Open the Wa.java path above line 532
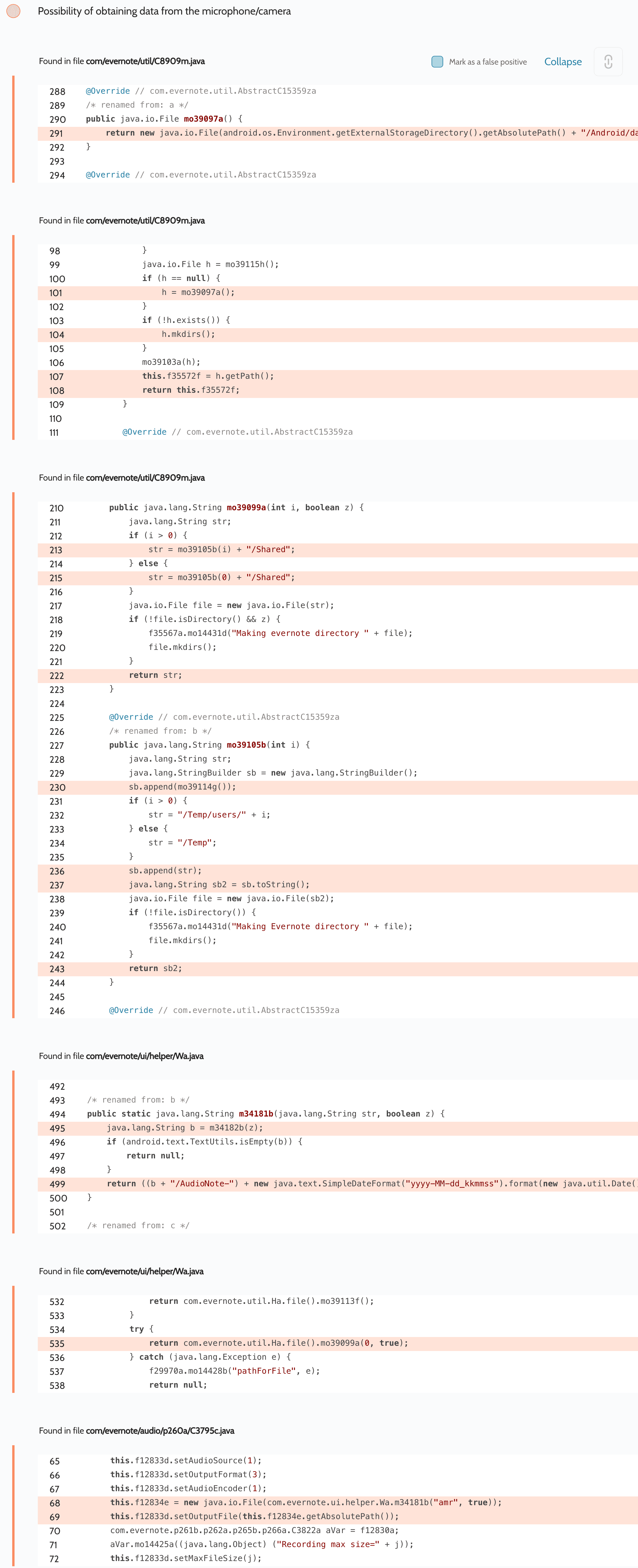This screenshot has width=638, height=1568. click(144, 1272)
